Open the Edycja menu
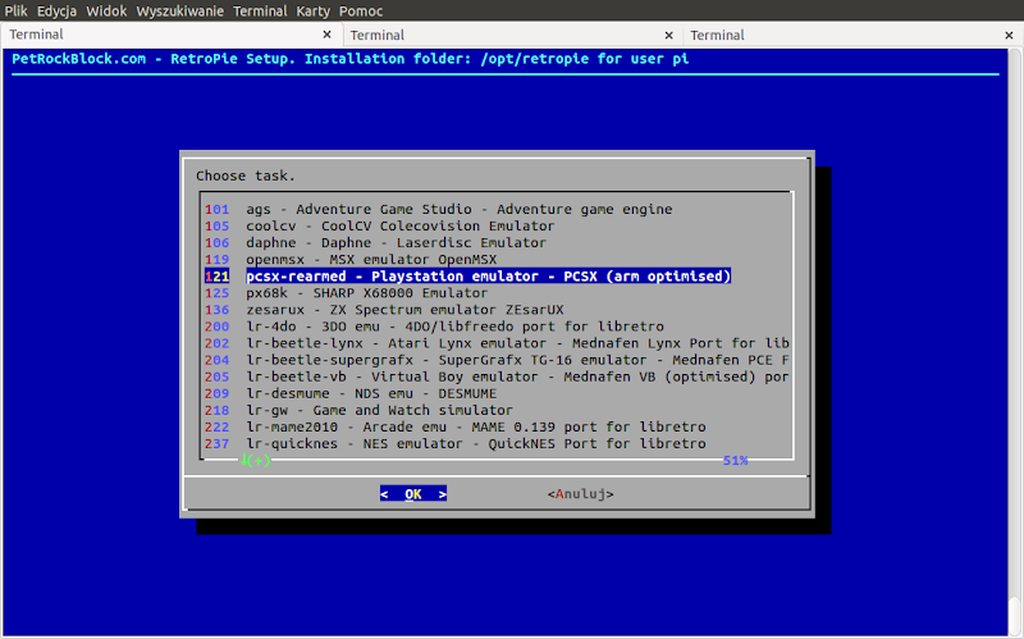 click(56, 11)
